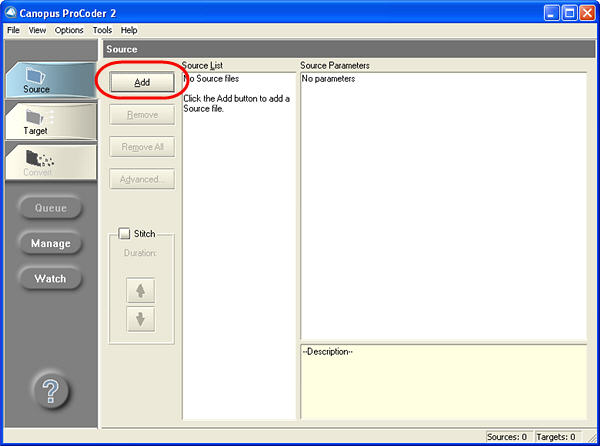600x446 pixels.
Task: Open the View menu
Action: pyautogui.click(x=37, y=30)
